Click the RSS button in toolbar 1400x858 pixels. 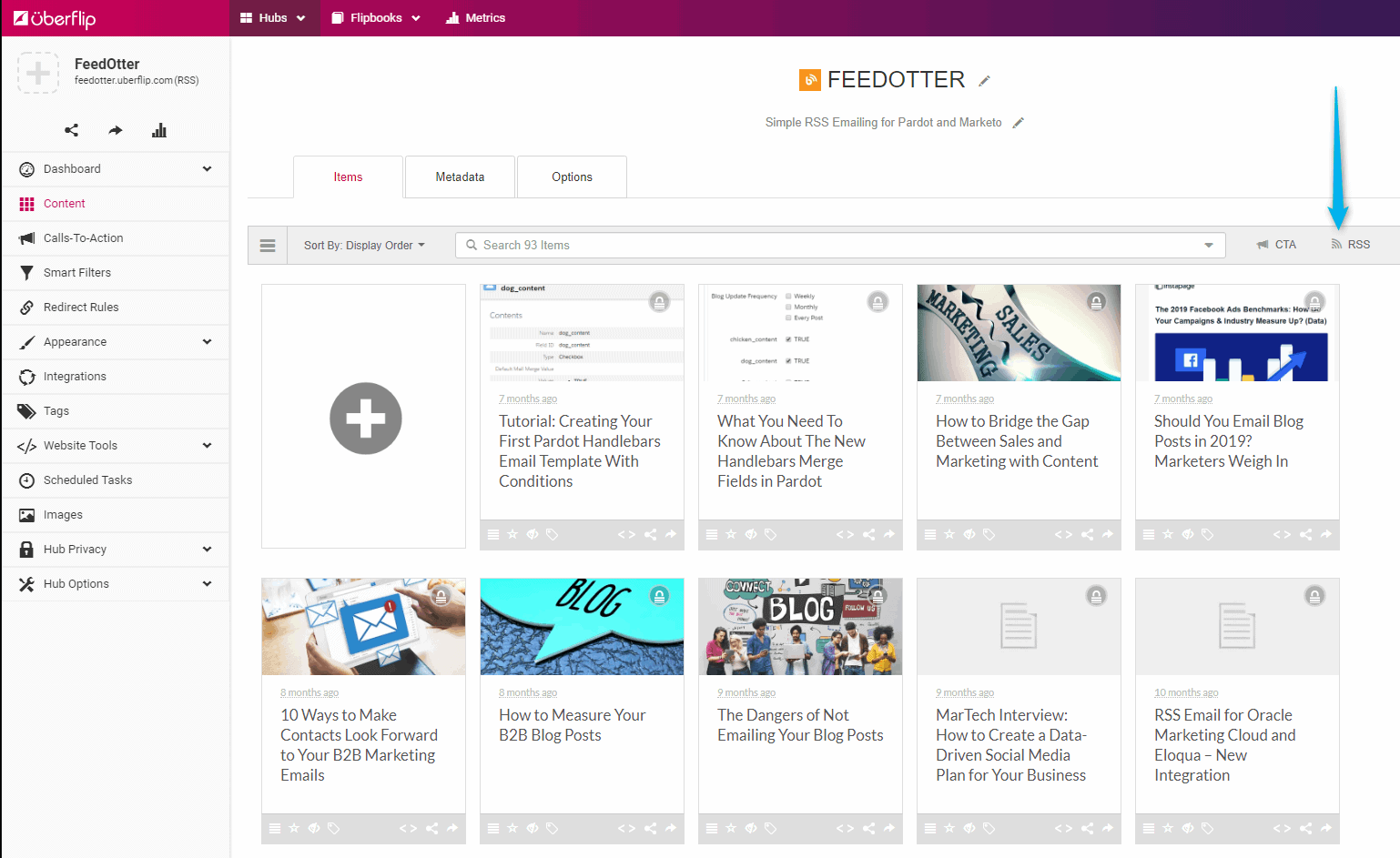(1350, 245)
